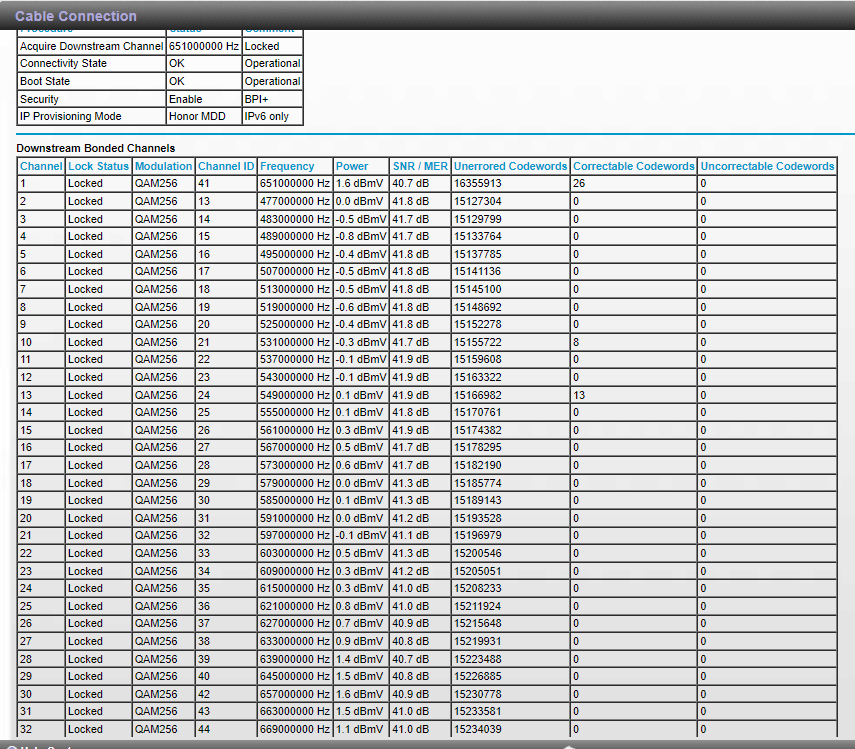Click the Lock Status column header
The height and width of the screenshot is (749, 855).
98,166
